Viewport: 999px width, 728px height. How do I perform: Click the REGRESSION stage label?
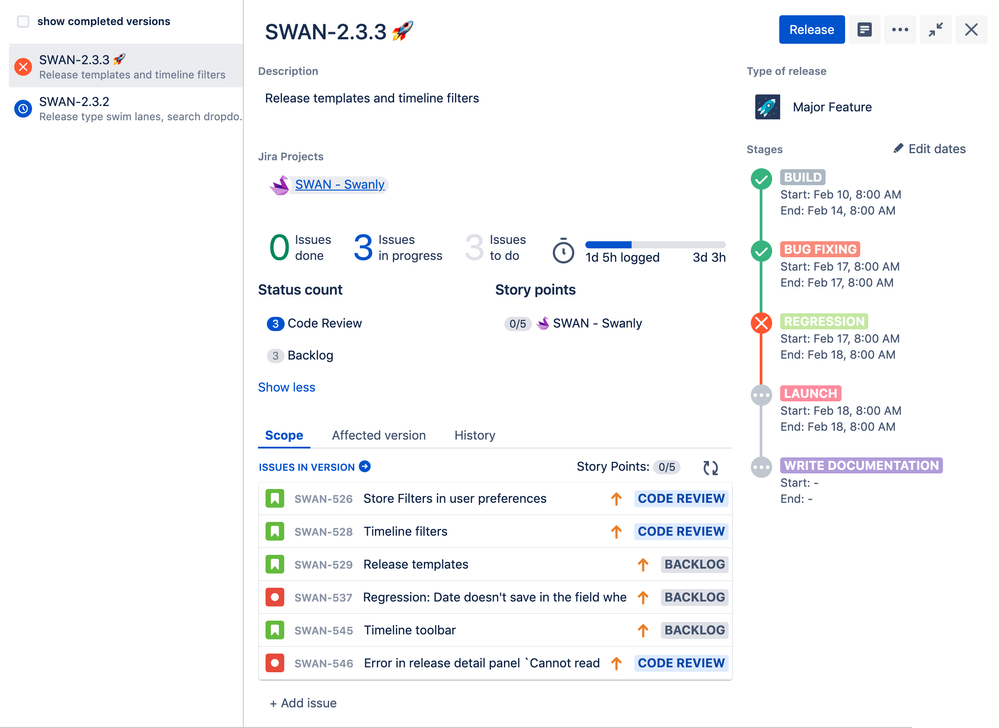[x=824, y=321]
